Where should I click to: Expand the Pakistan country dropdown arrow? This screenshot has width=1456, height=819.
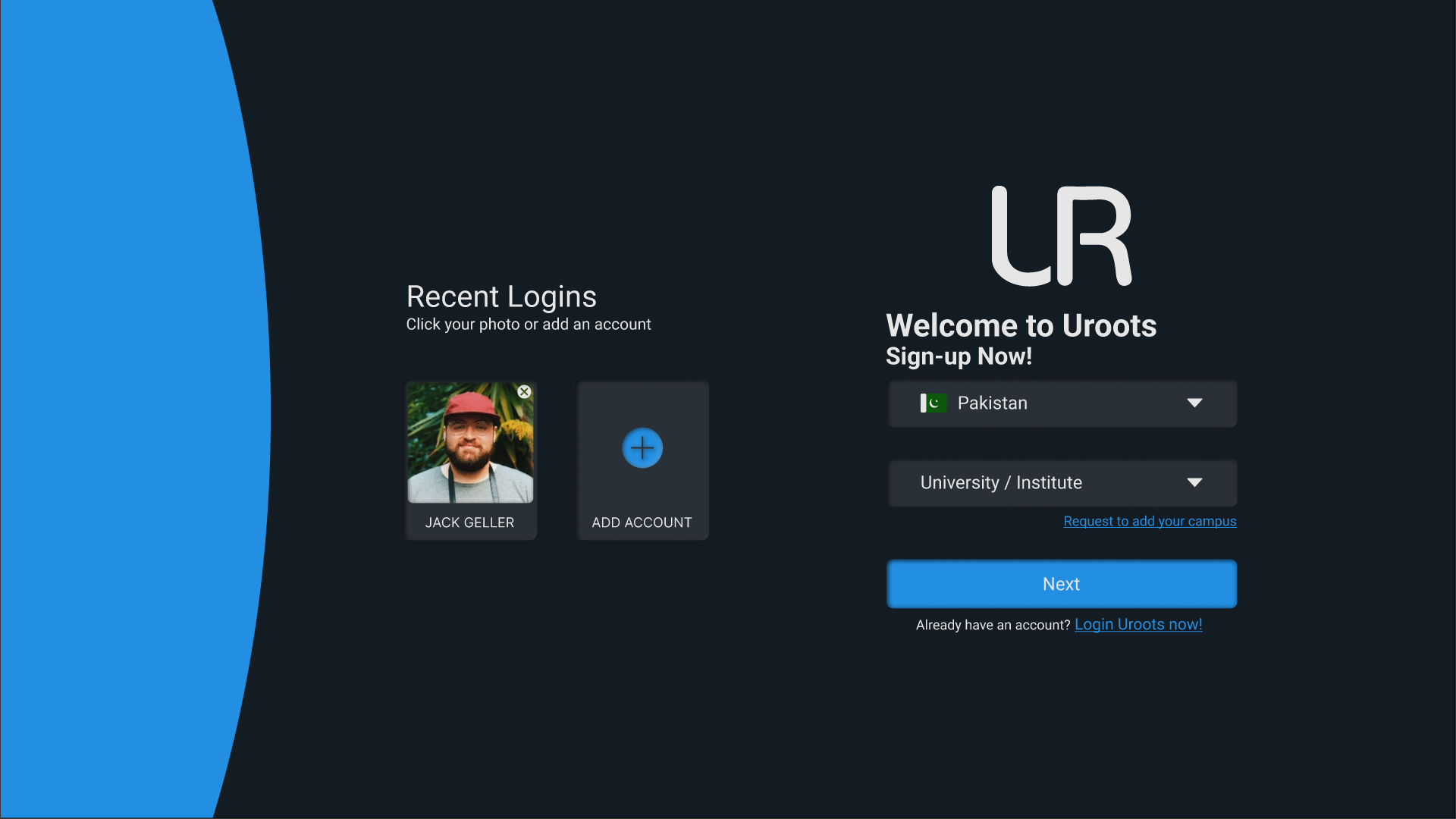pos(1194,403)
